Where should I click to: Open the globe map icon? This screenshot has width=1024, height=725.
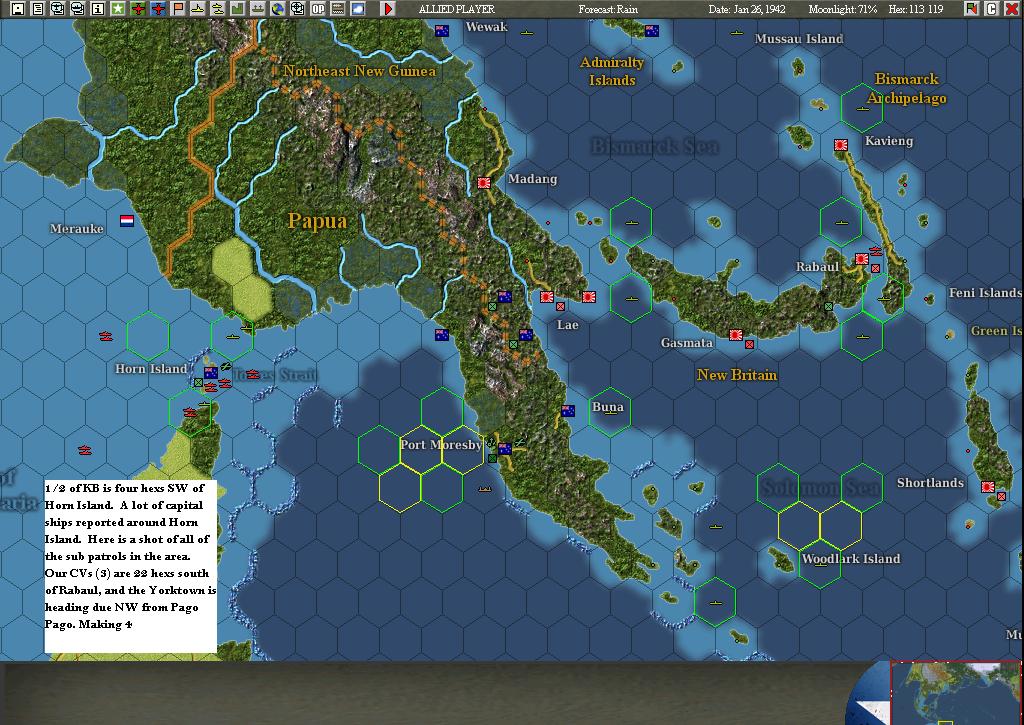(x=278, y=8)
